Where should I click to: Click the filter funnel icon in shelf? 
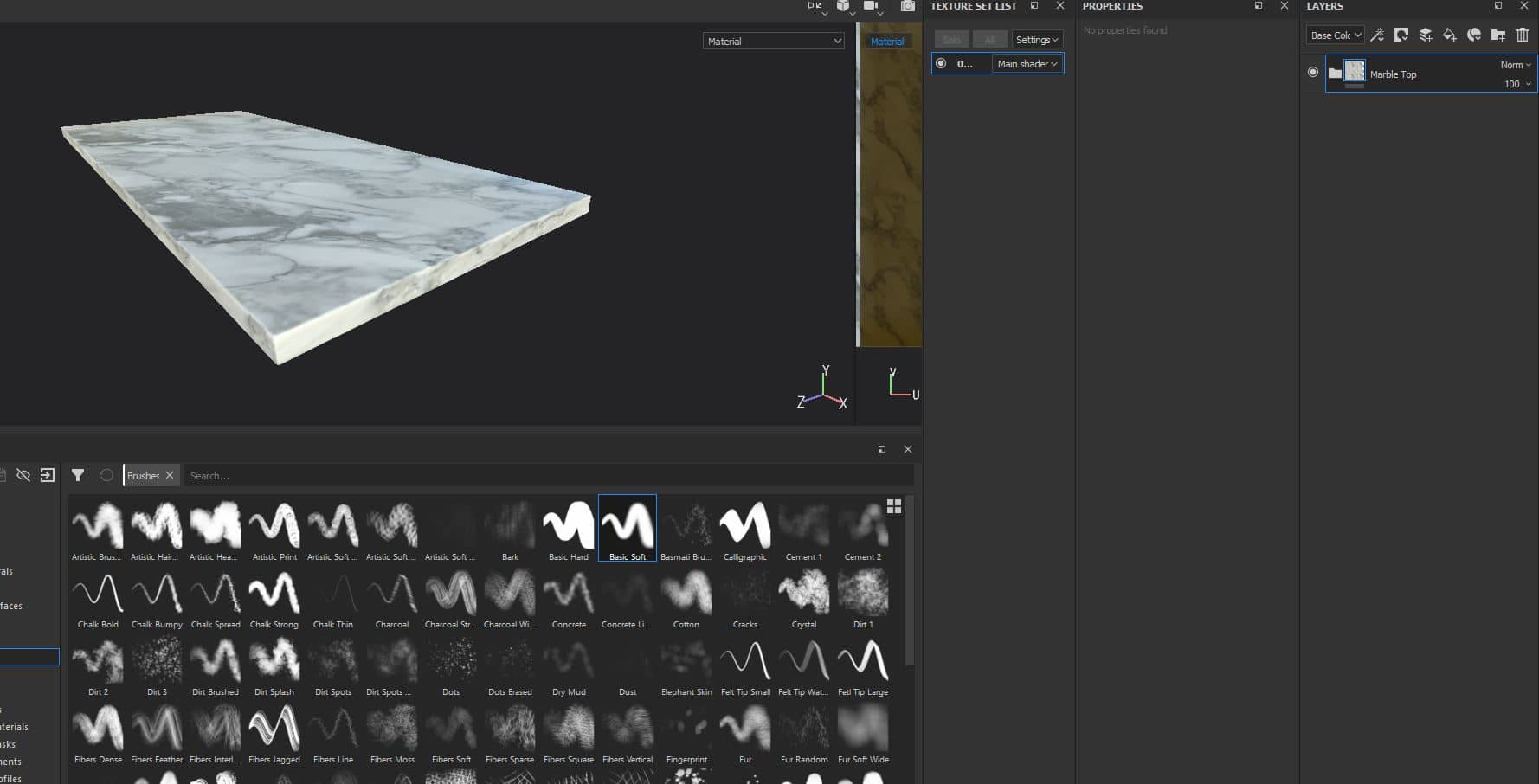click(x=78, y=475)
